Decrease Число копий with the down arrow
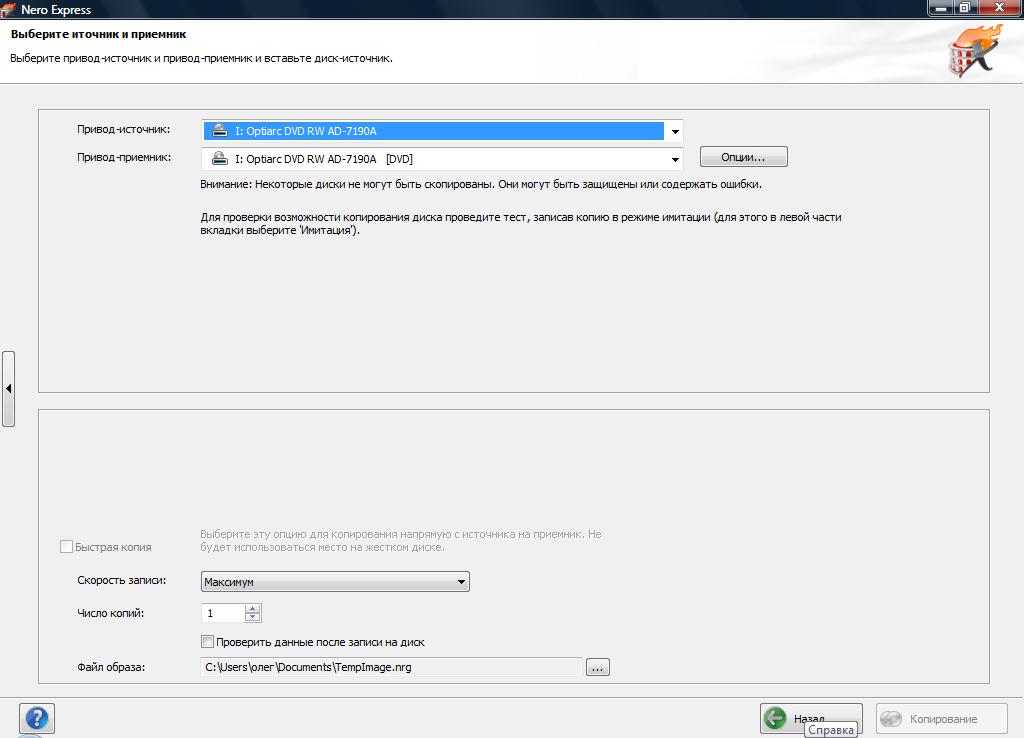 click(x=253, y=617)
